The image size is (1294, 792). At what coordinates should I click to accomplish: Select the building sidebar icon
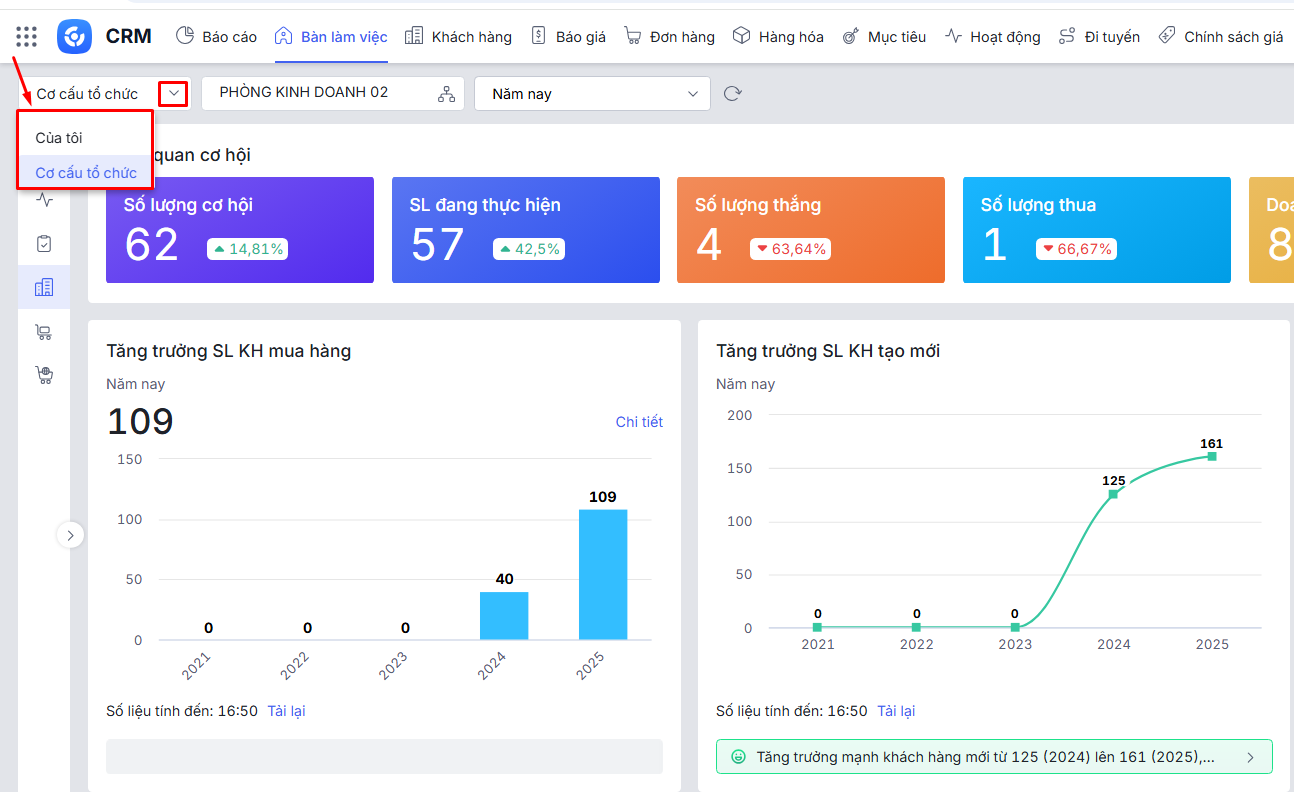click(44, 288)
